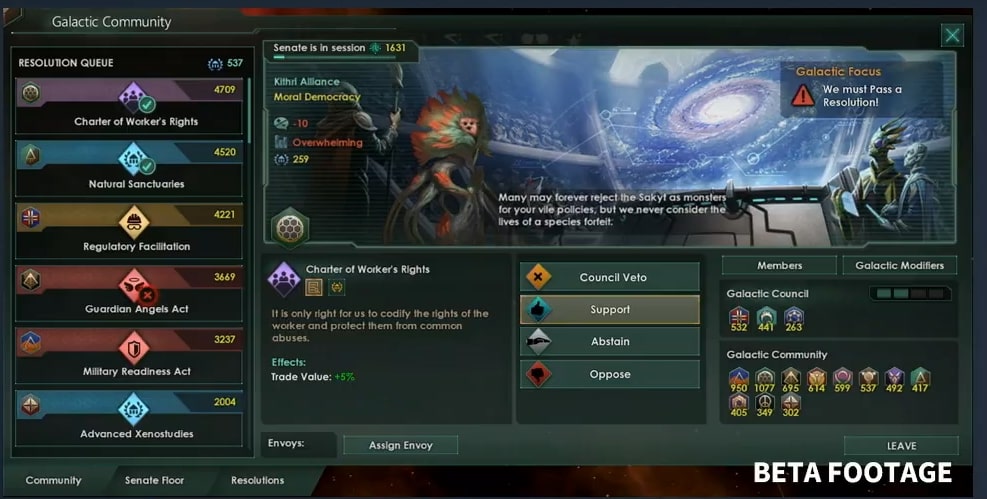Open the Military Readiness Act shield icon
The height and width of the screenshot is (499, 987).
(x=133, y=347)
